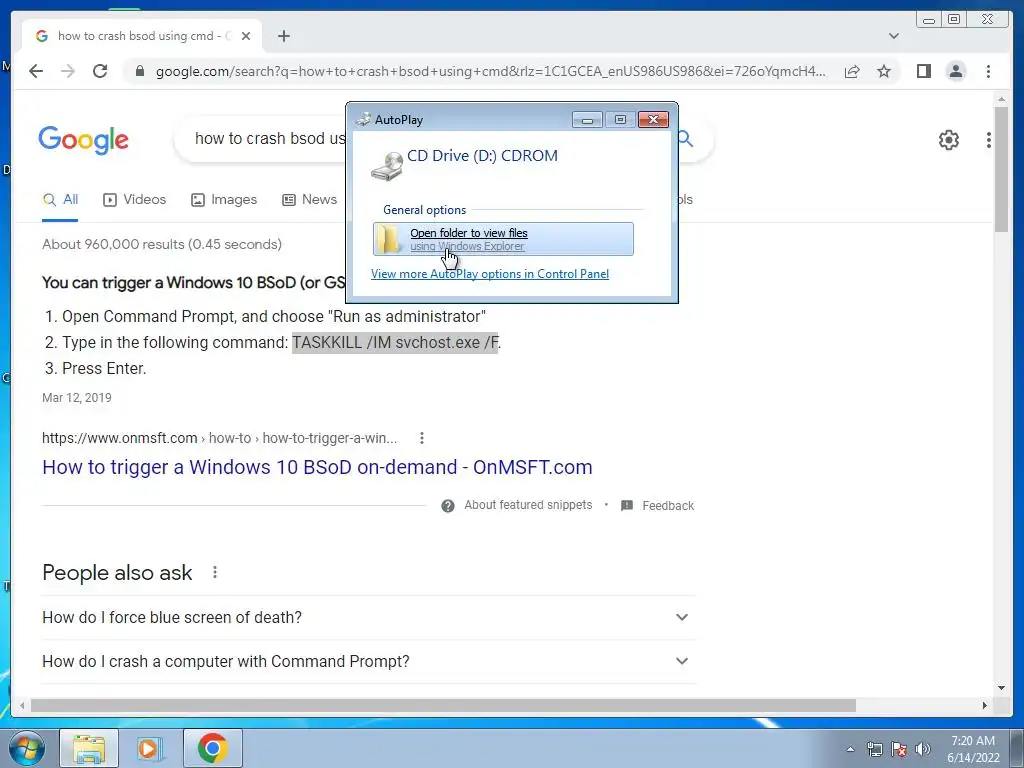Screen dimensions: 1024x768
Task: Switch to the Images tab
Action: [224, 200]
